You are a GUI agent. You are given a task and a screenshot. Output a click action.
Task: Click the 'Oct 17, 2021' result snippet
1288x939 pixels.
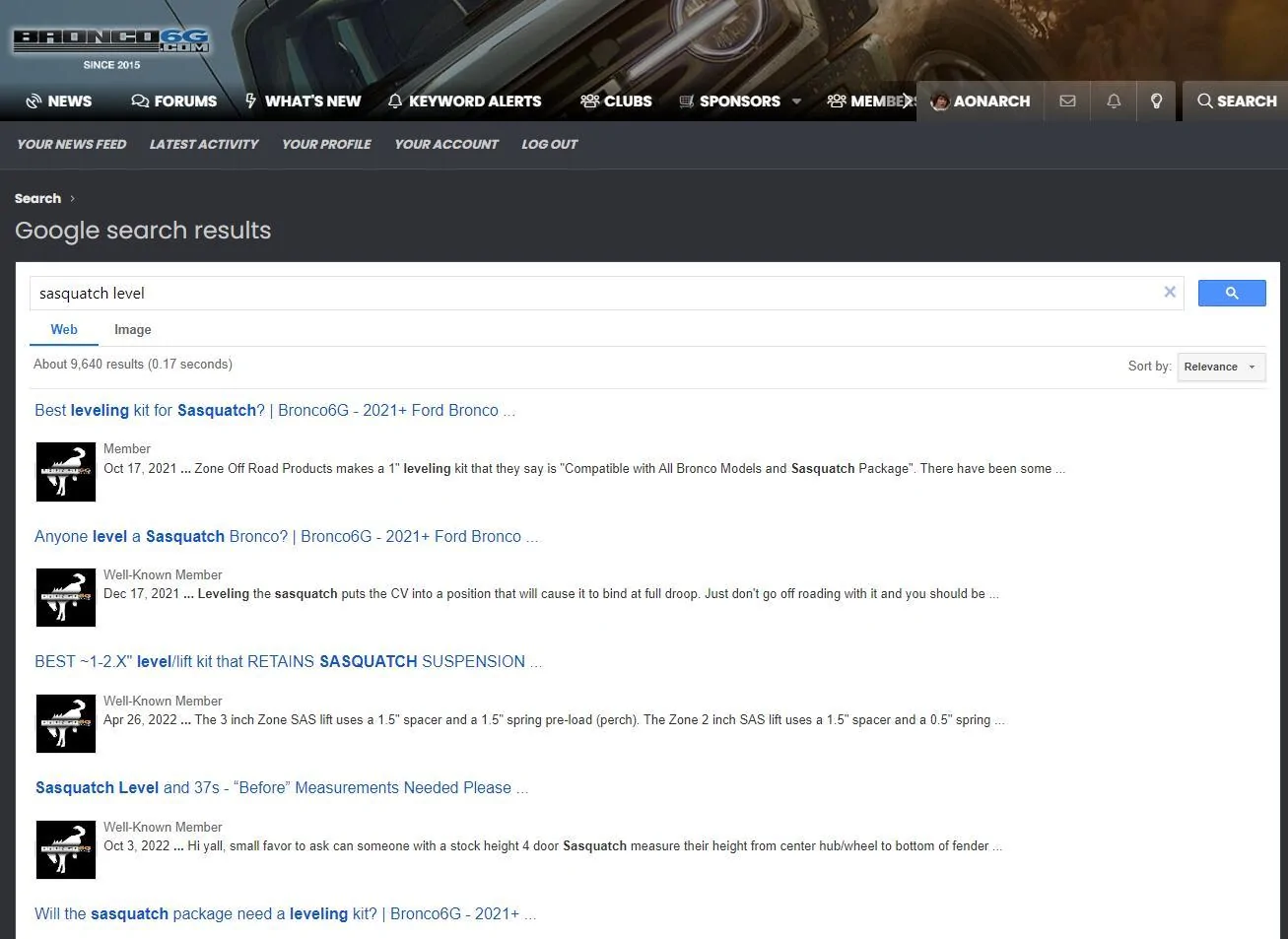(584, 469)
